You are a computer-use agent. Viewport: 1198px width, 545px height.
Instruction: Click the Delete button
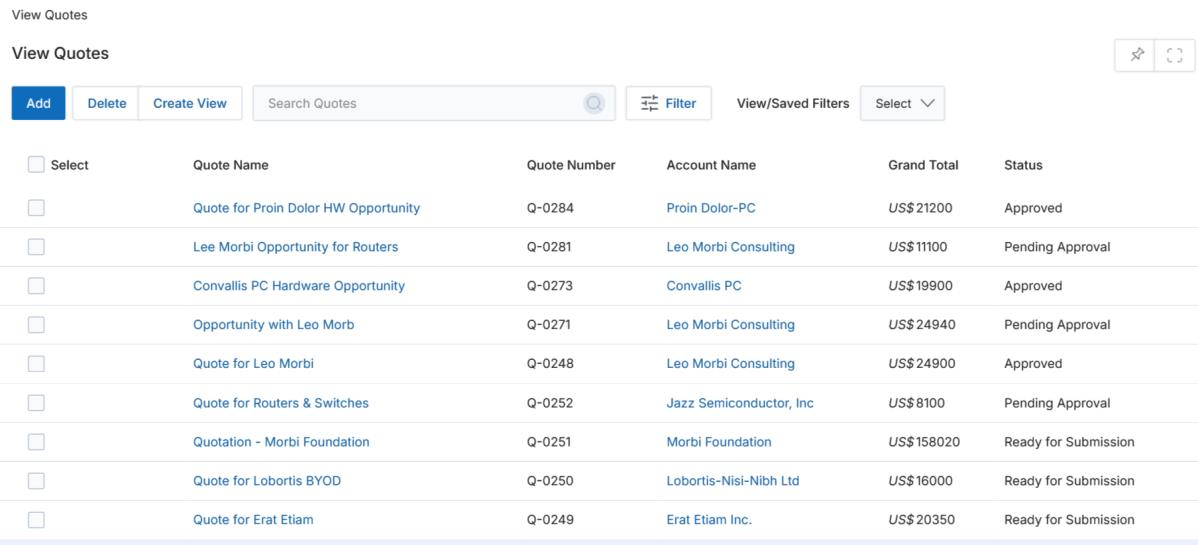tap(106, 103)
